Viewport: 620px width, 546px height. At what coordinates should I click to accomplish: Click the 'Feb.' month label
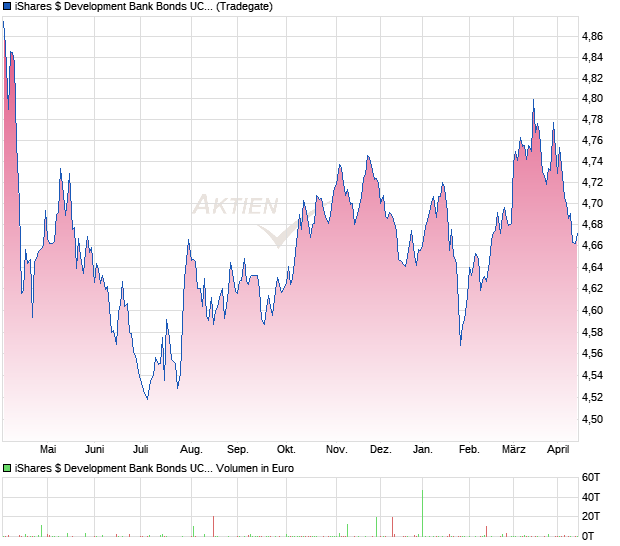click(x=469, y=450)
